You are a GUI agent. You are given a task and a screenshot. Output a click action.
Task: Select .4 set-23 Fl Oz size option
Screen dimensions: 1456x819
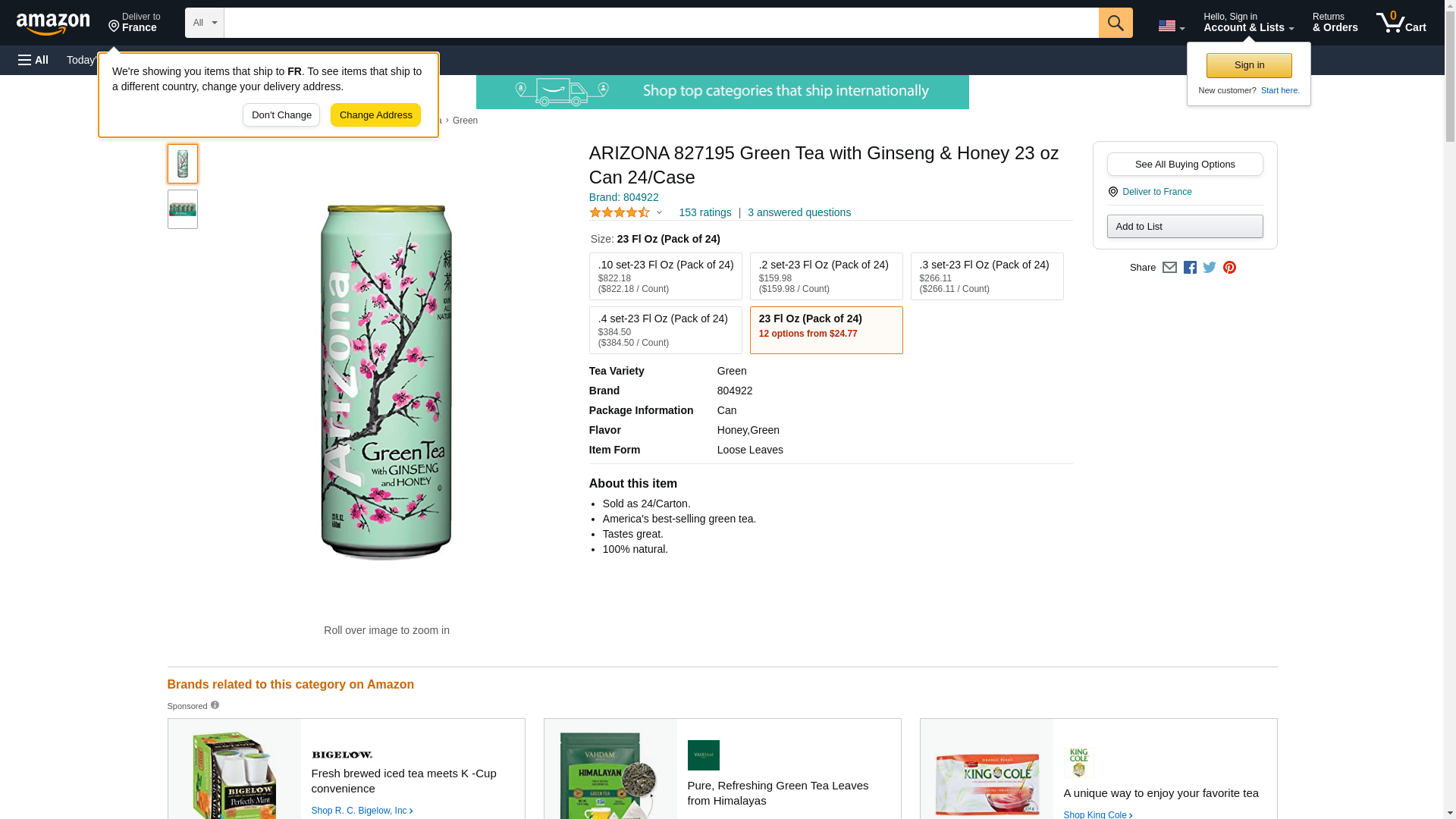666,330
